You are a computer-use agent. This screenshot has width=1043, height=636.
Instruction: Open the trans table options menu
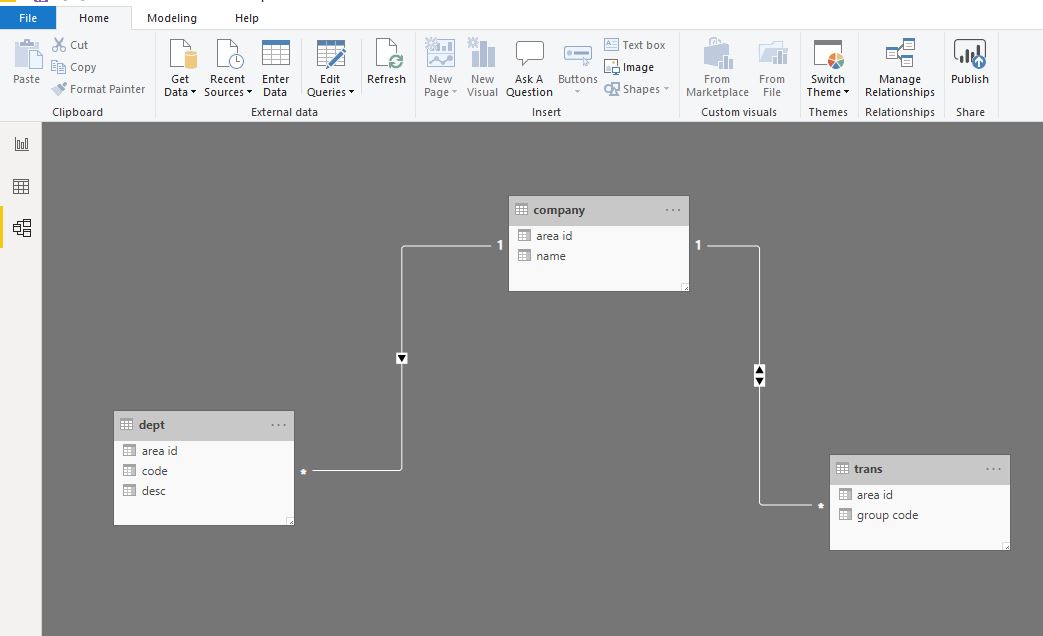993,469
